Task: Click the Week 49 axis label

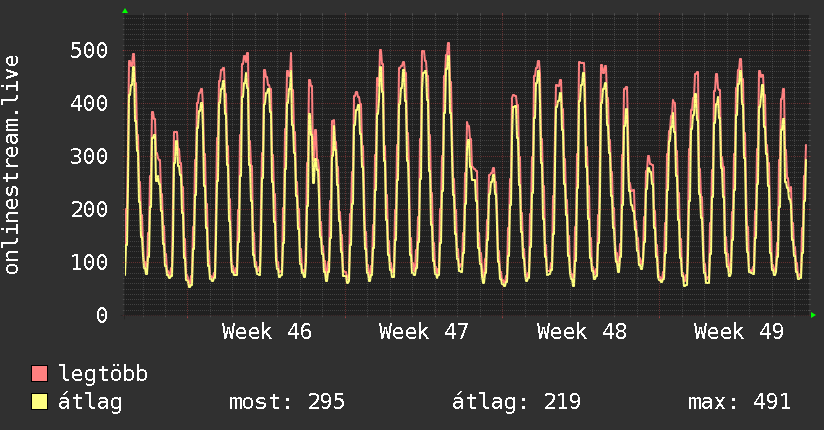Action: (x=739, y=332)
